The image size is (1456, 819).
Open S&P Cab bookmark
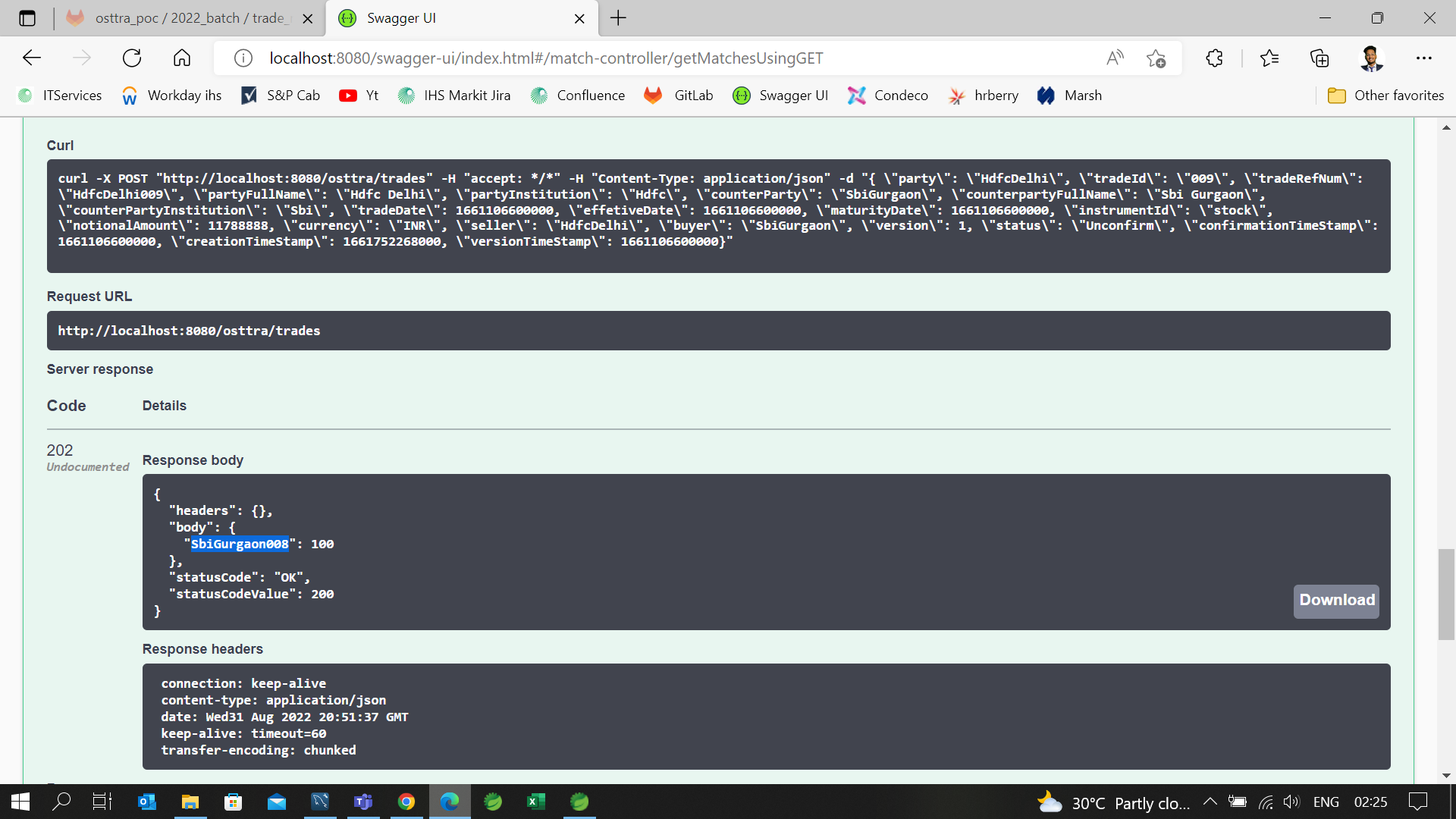[281, 96]
